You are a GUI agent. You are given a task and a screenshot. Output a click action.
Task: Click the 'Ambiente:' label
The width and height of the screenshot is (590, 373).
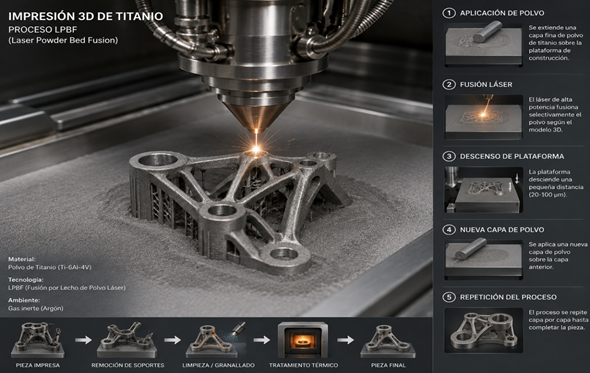[x=24, y=300]
